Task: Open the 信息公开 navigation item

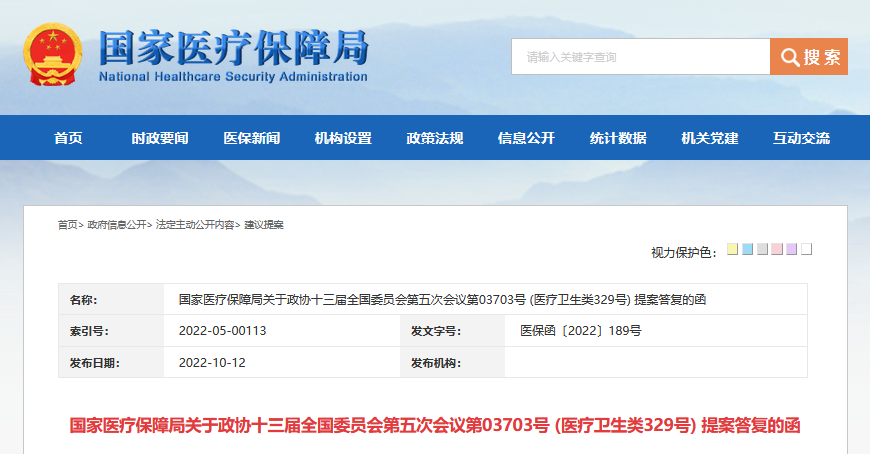Action: [x=526, y=138]
